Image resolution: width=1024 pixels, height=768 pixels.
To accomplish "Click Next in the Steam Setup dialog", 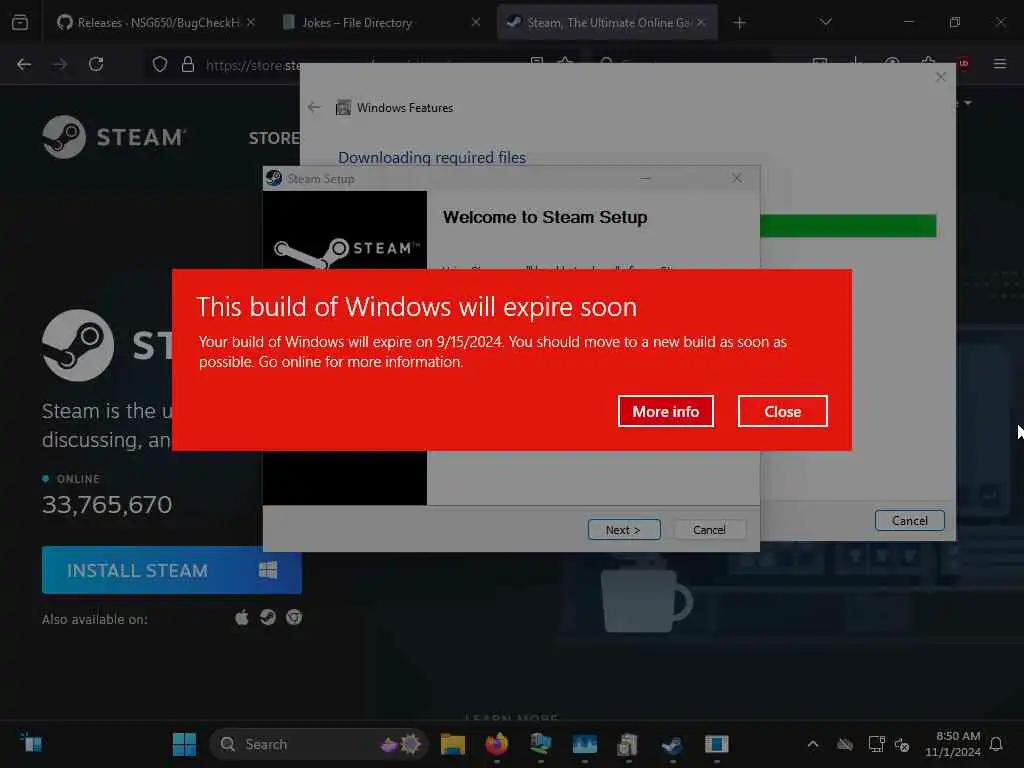I will point(624,530).
